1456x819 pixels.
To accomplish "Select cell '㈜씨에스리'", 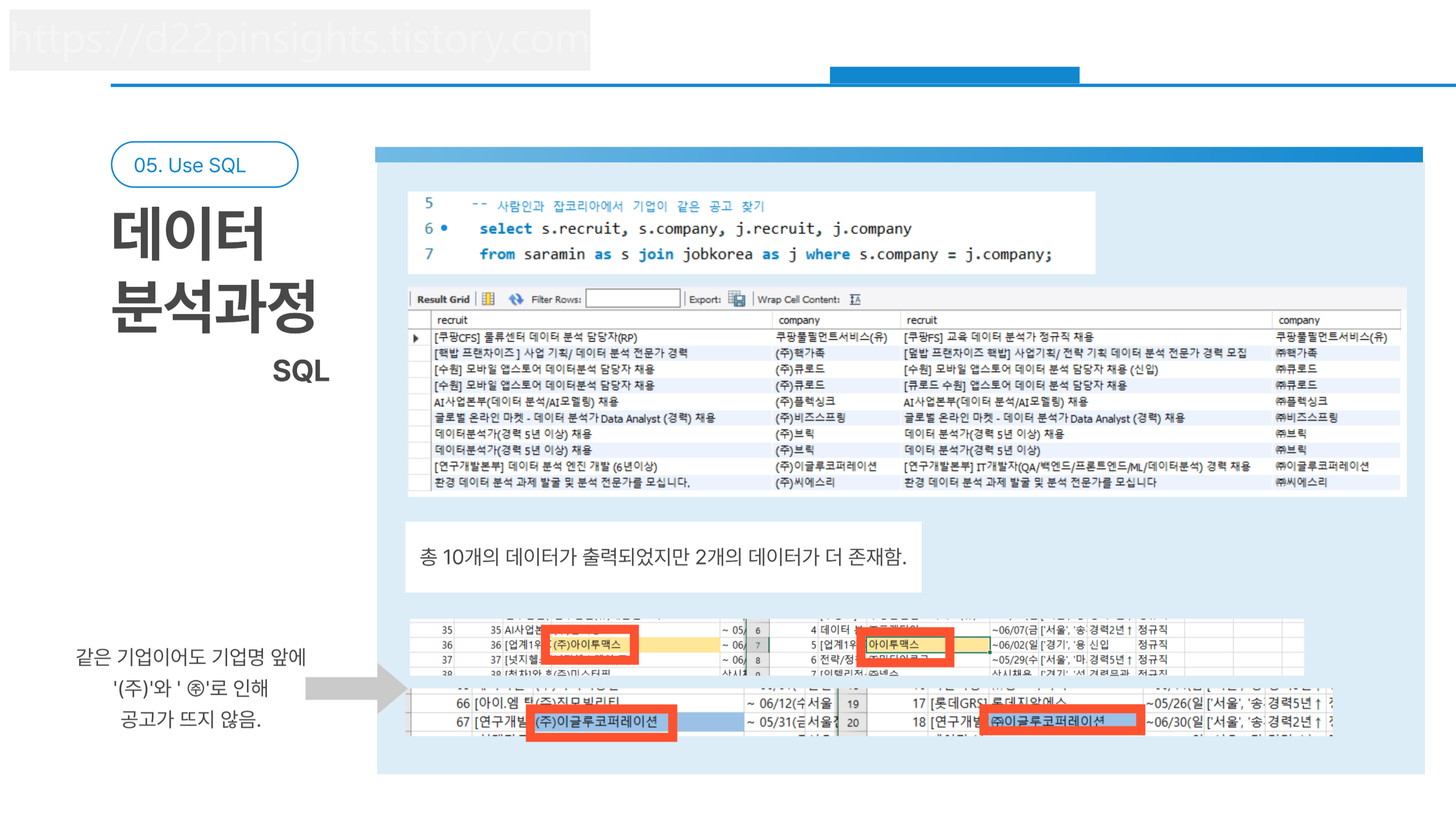I will click(x=1301, y=483).
